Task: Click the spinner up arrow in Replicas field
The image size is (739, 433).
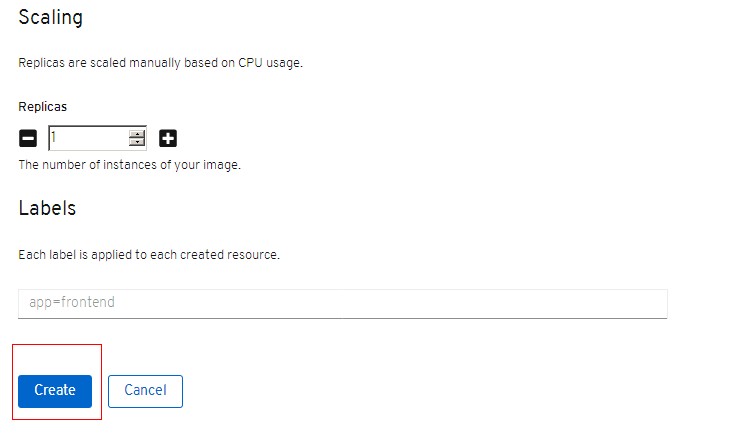Action: [x=137, y=134]
